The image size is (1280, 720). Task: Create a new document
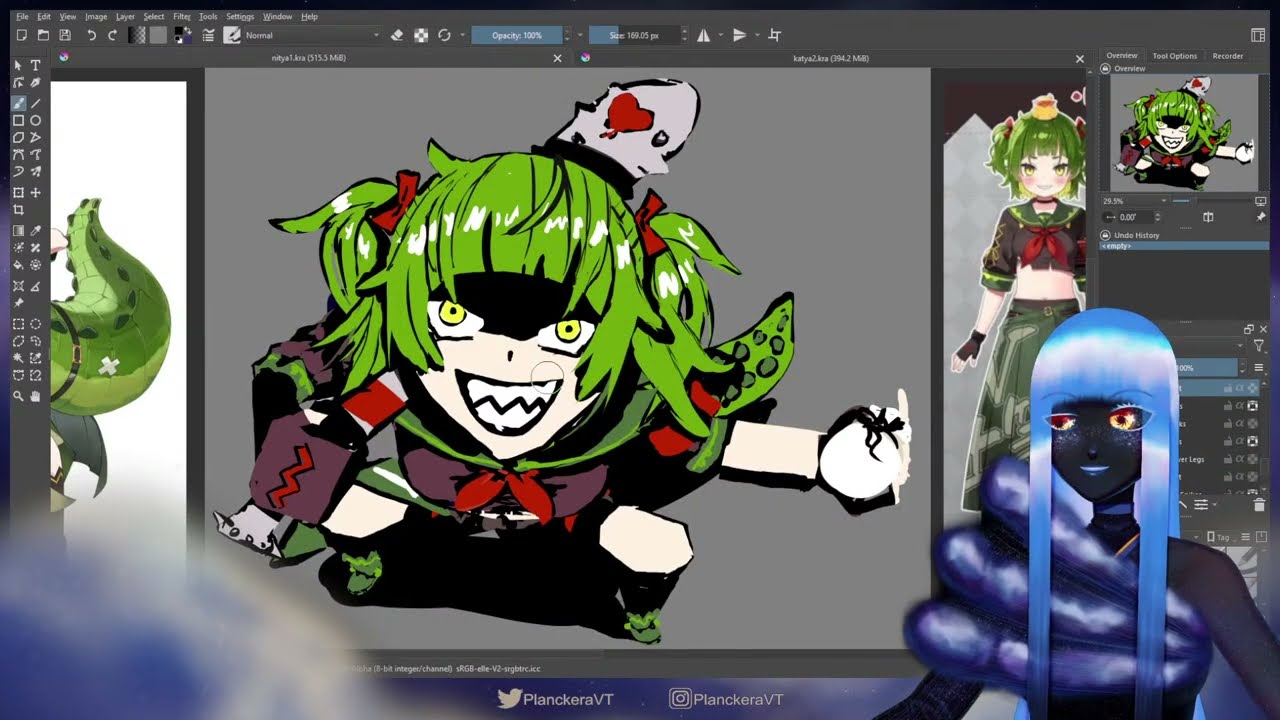tap(22, 35)
